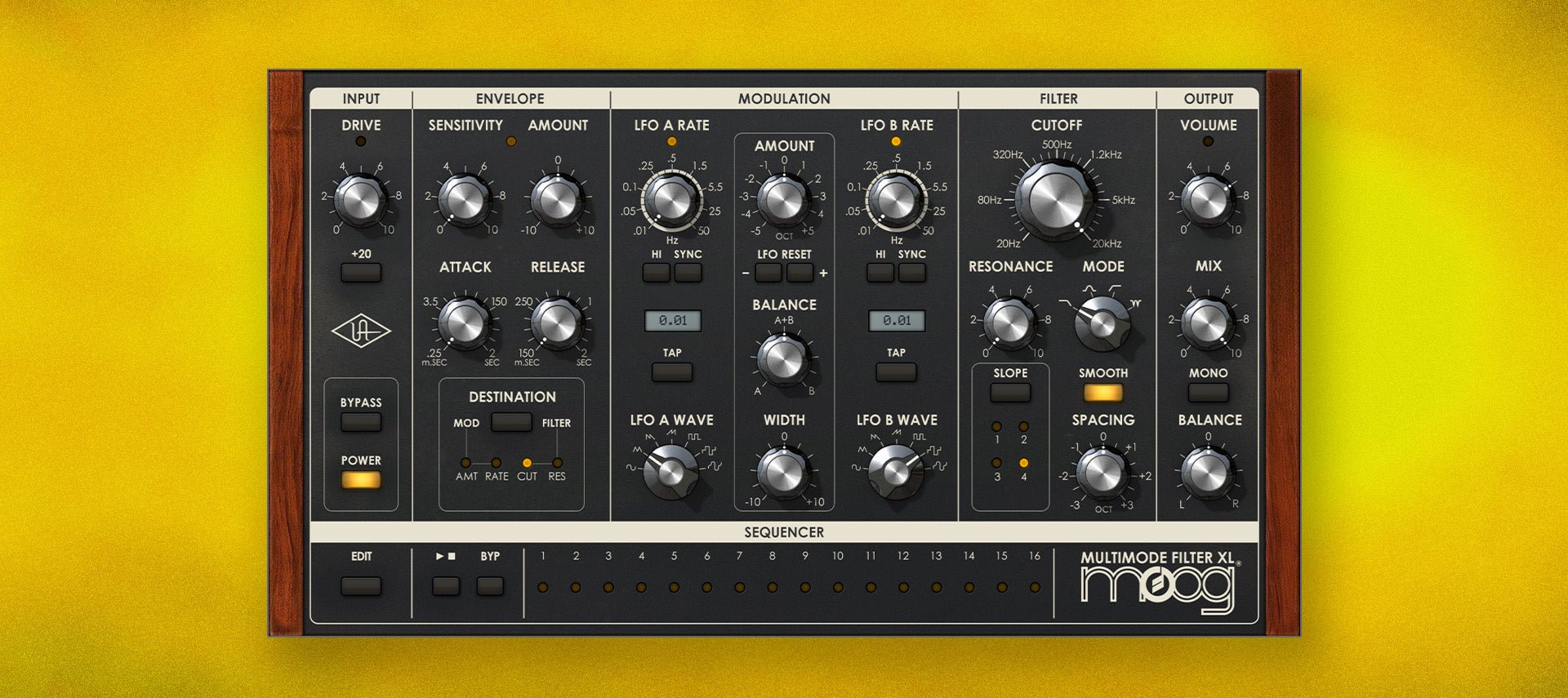Enable the Bypass button
1568x698 pixels.
click(361, 422)
